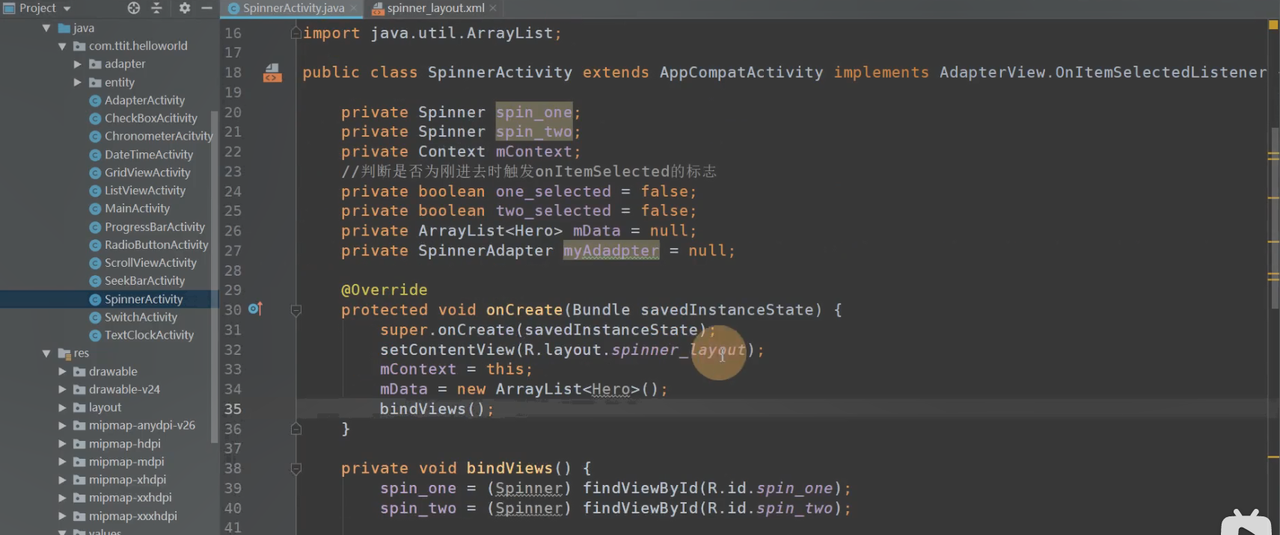
Task: Expand the mipmap-xxhdpi folder
Action: coord(62,497)
